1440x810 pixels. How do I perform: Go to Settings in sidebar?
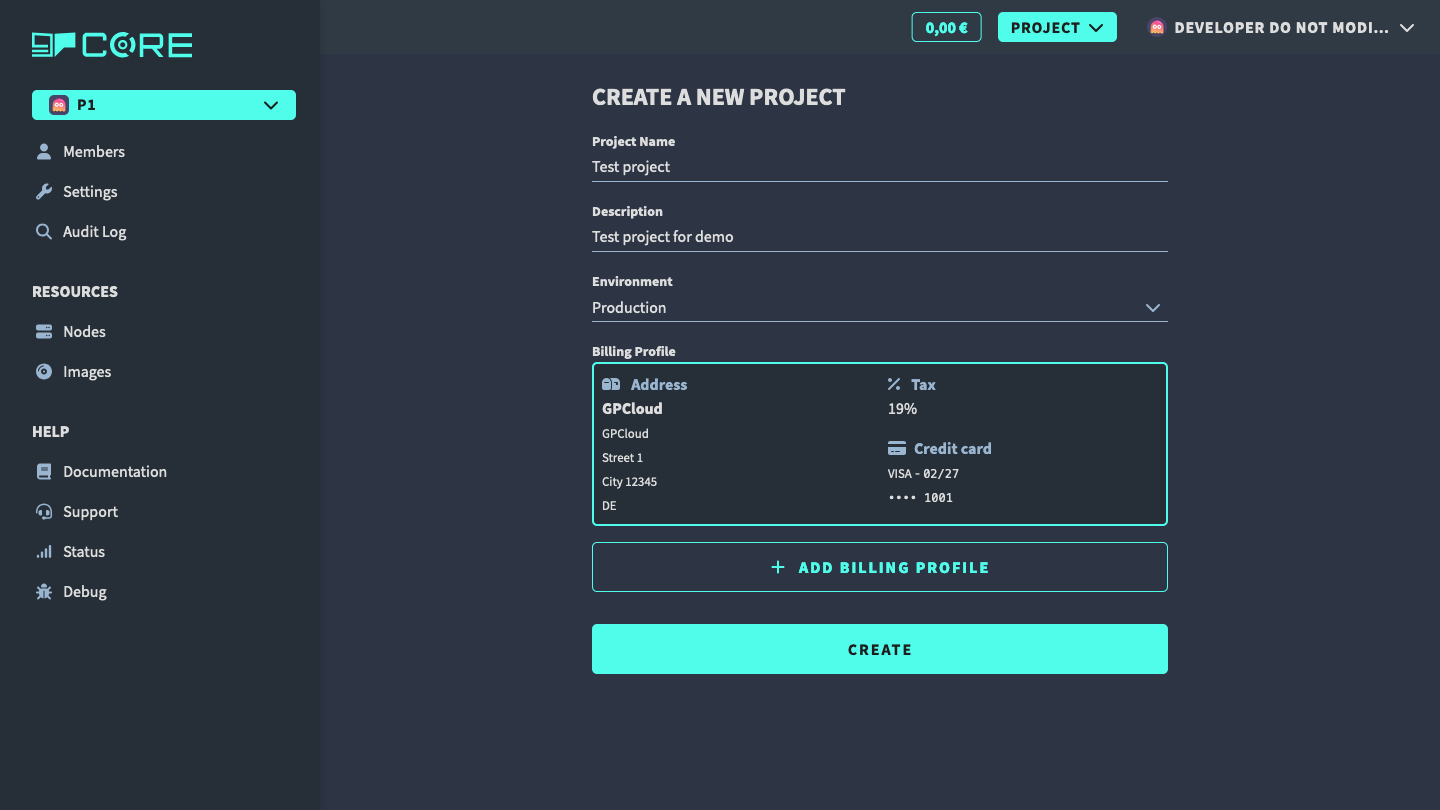click(90, 192)
